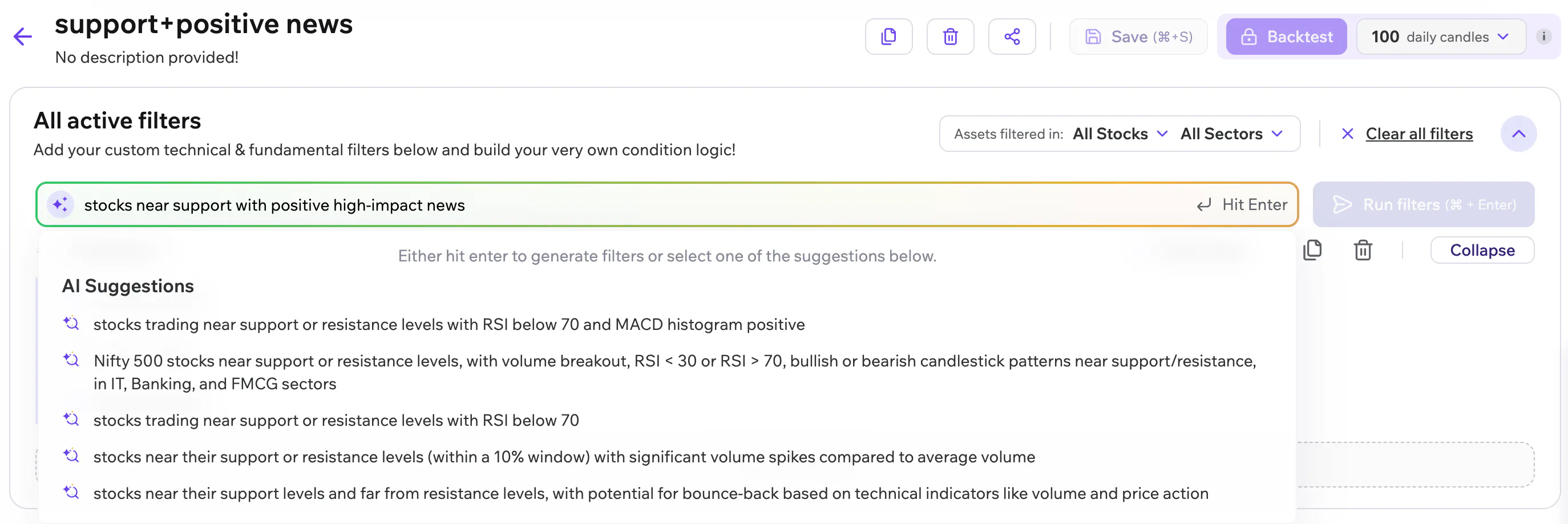Click the X icon next to Clear all filters
The width and height of the screenshot is (1568, 524).
click(1347, 134)
